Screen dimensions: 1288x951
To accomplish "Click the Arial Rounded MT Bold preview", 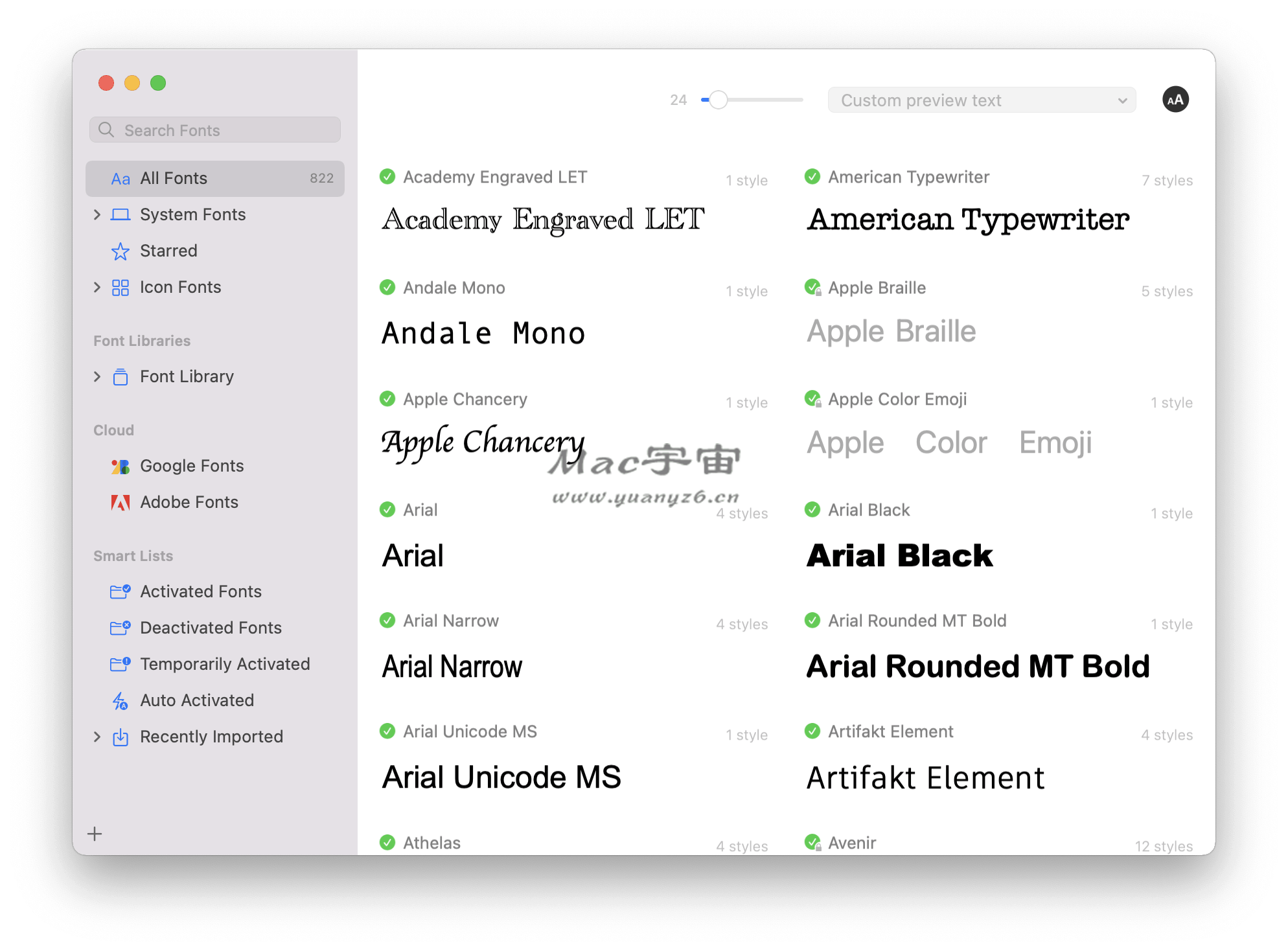I will (978, 667).
